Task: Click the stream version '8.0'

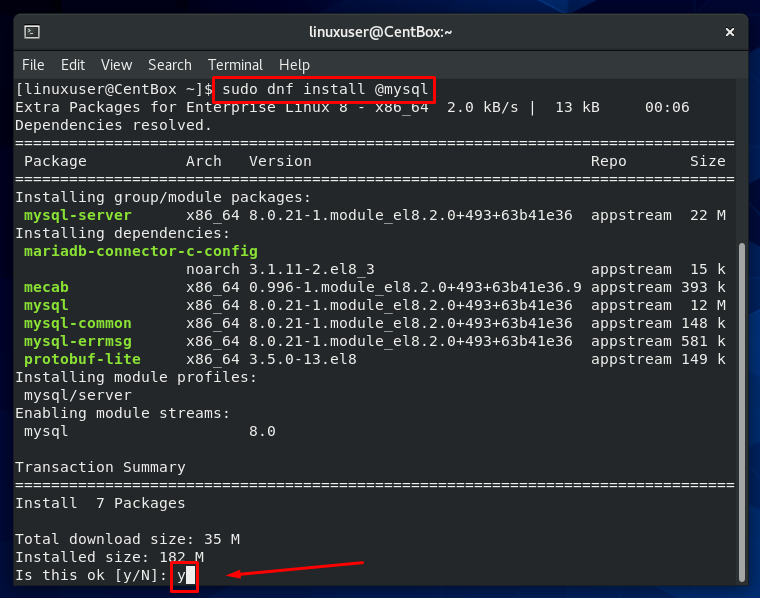Action: (x=262, y=431)
